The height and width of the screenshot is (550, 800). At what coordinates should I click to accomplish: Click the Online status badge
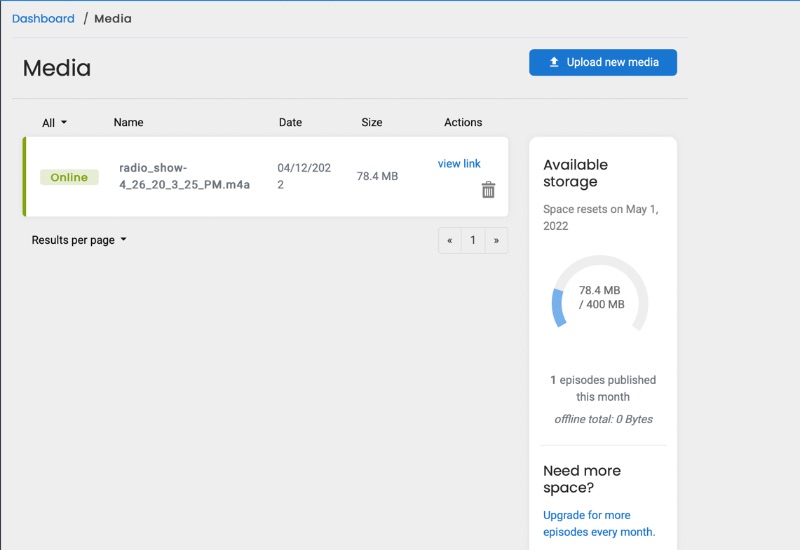69,177
